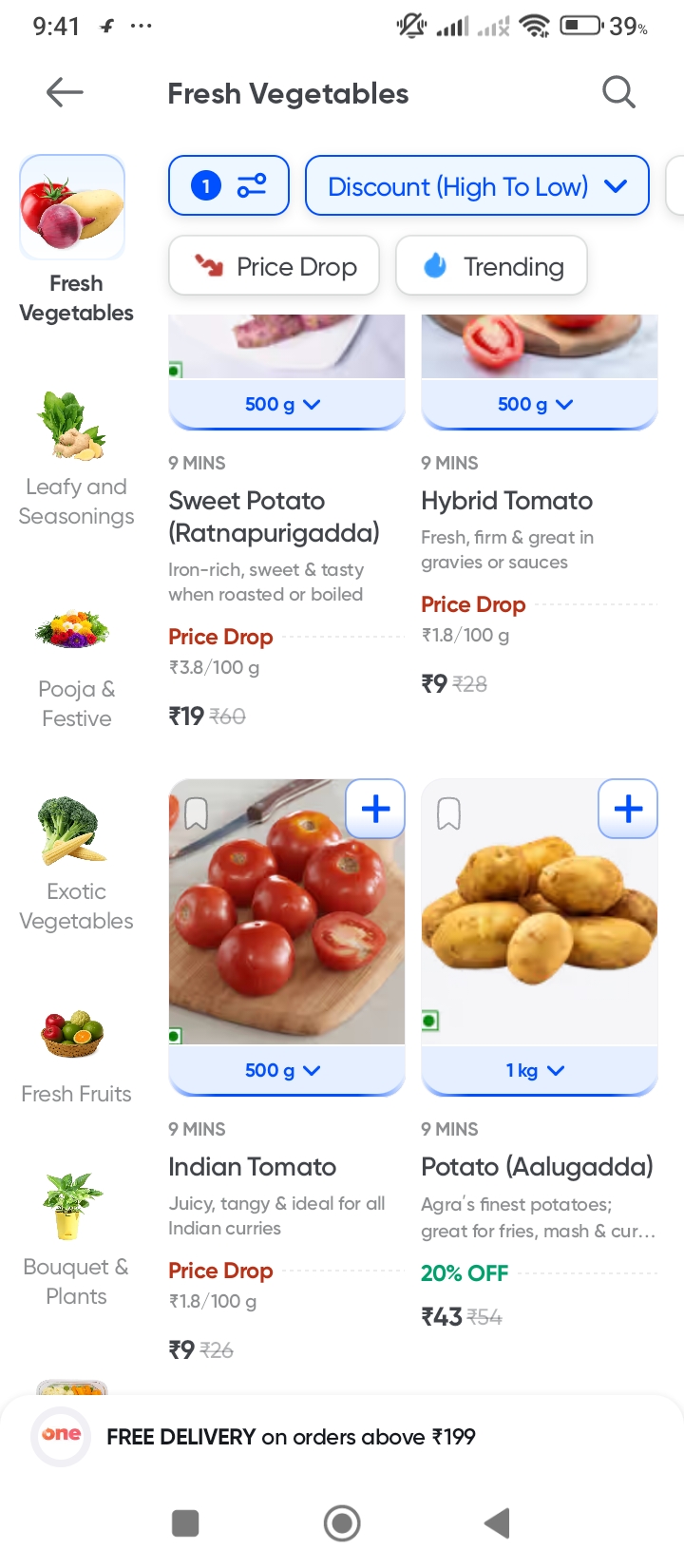Viewport: 684px width, 1568px height.
Task: Expand Sweet Potato 500 g quantity selector
Action: [285, 405]
